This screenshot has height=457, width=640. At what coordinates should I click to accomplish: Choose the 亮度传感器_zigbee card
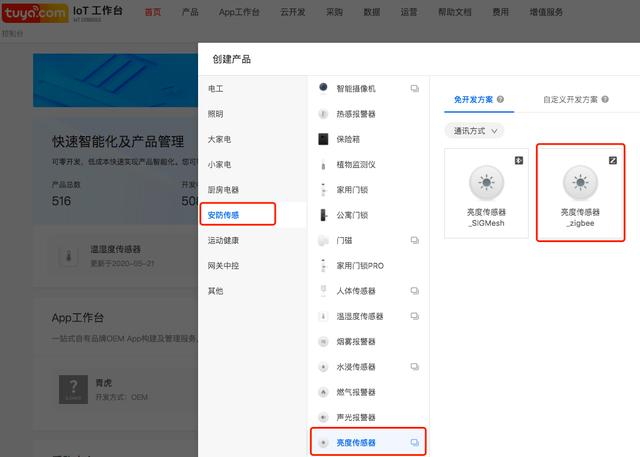click(x=580, y=193)
